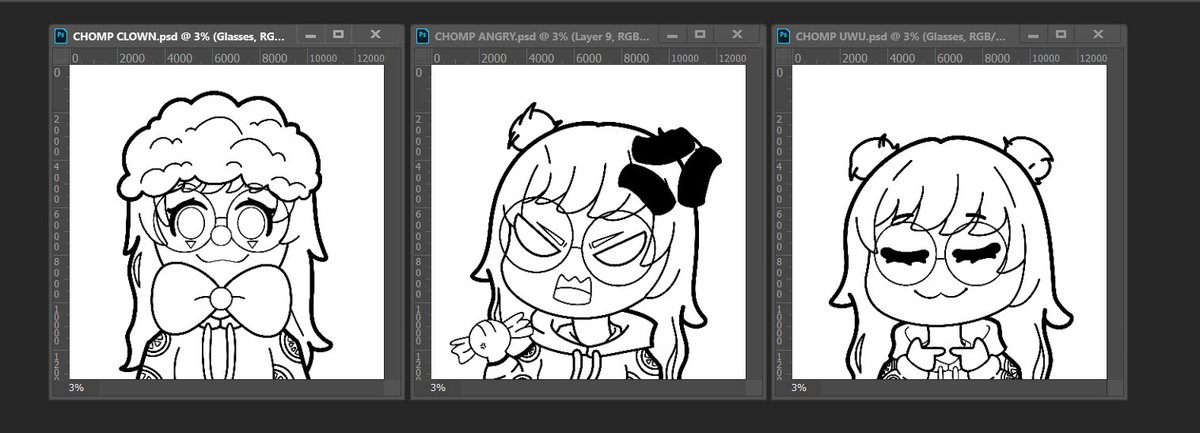The width and height of the screenshot is (1200, 433).
Task: Click the vertical ruler in CHOMP UWU window
Action: (x=785, y=223)
